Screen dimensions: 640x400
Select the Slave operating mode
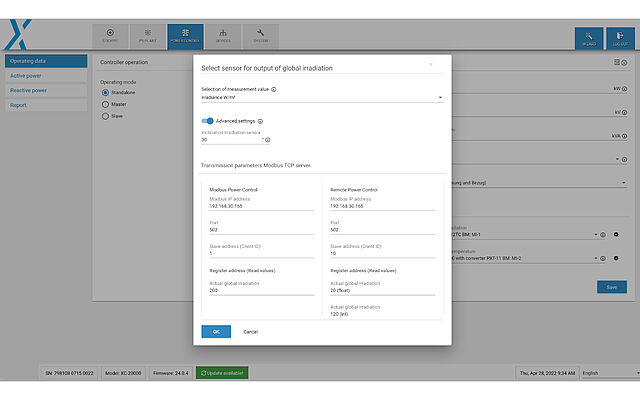(x=105, y=116)
